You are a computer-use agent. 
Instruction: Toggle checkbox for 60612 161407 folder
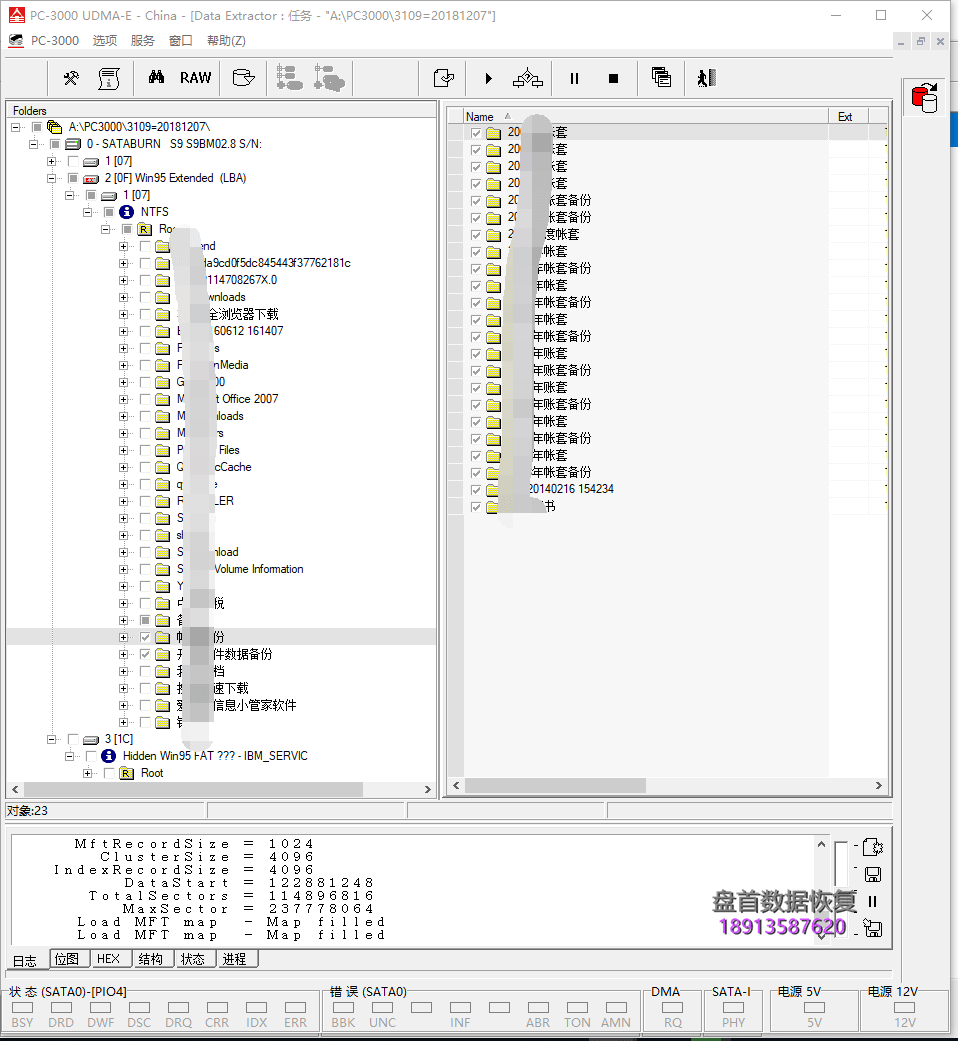pyautogui.click(x=145, y=331)
